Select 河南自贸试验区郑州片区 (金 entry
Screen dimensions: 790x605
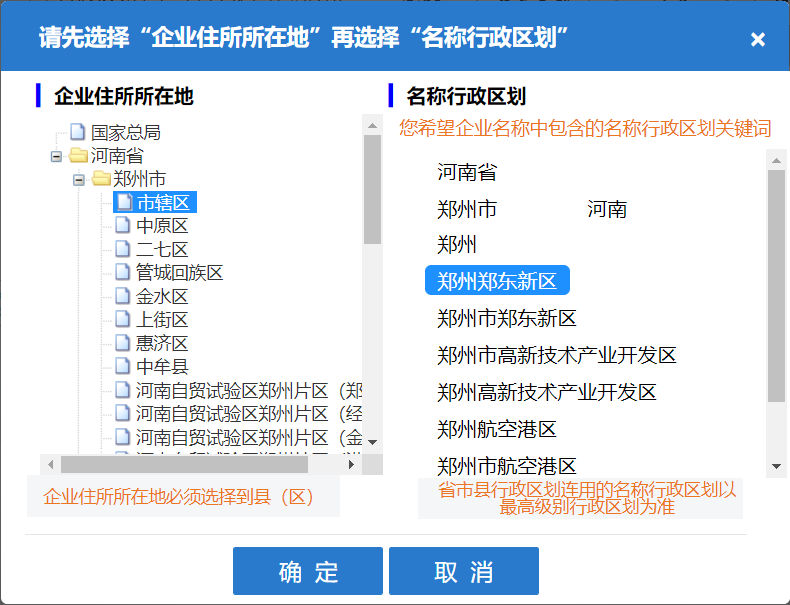pyautogui.click(x=249, y=437)
